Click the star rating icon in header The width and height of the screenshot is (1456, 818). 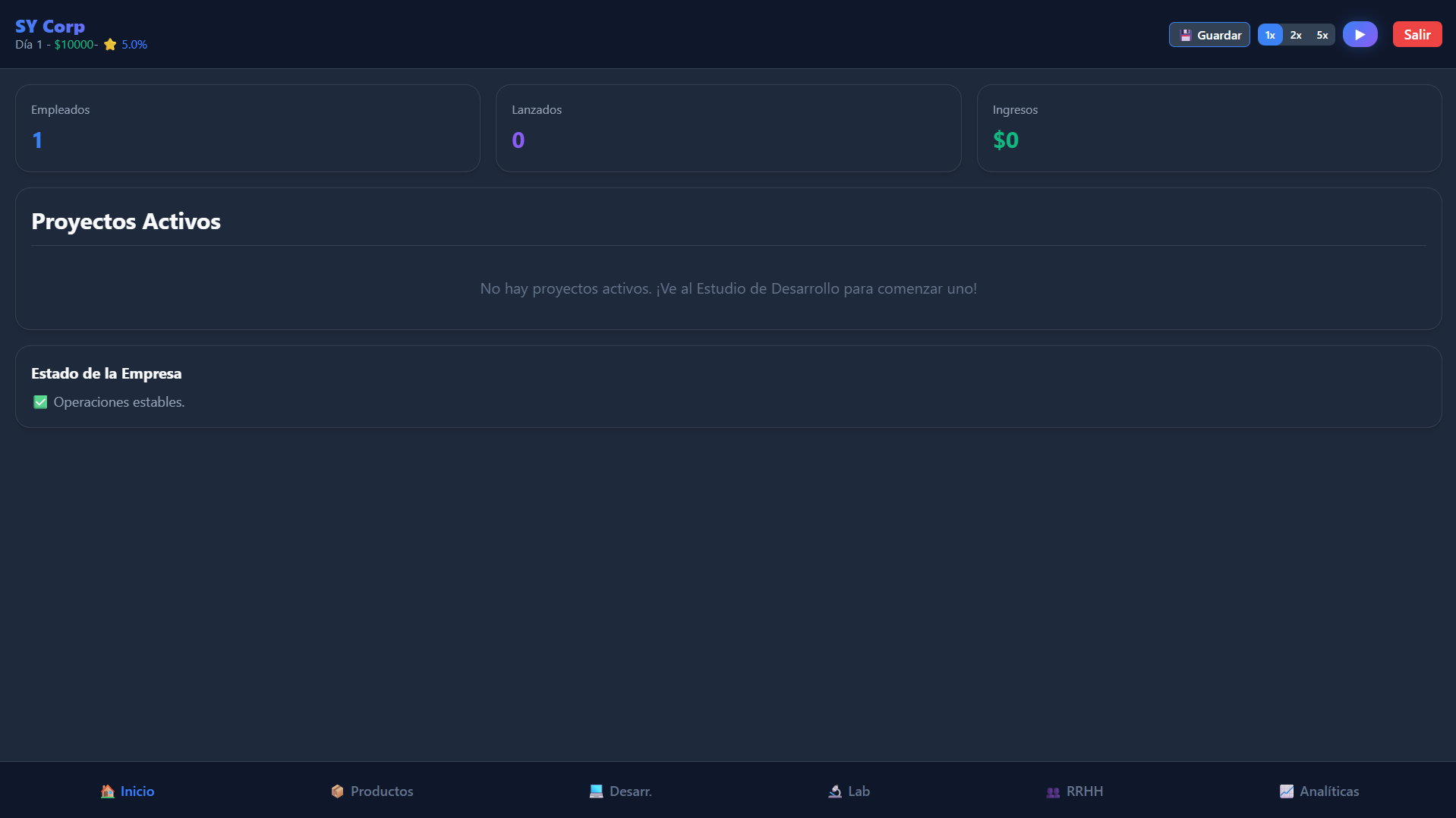click(x=110, y=45)
